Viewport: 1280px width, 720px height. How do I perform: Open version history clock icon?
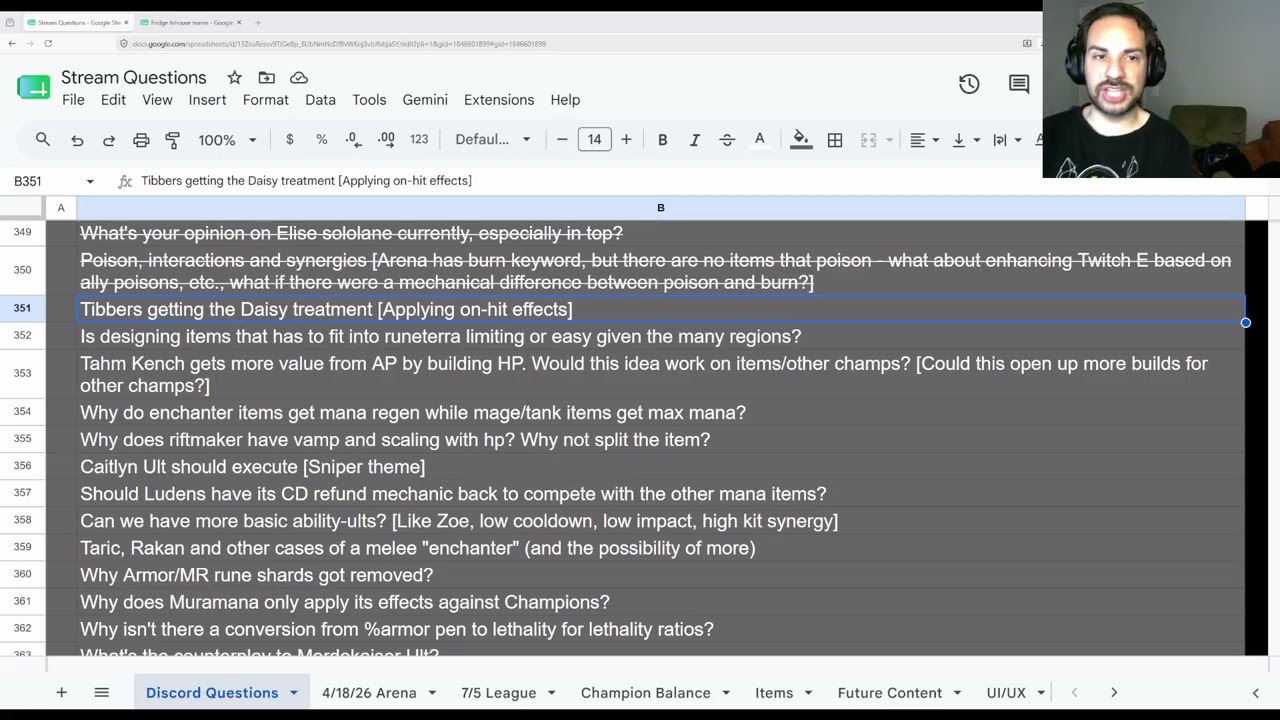pyautogui.click(x=969, y=85)
